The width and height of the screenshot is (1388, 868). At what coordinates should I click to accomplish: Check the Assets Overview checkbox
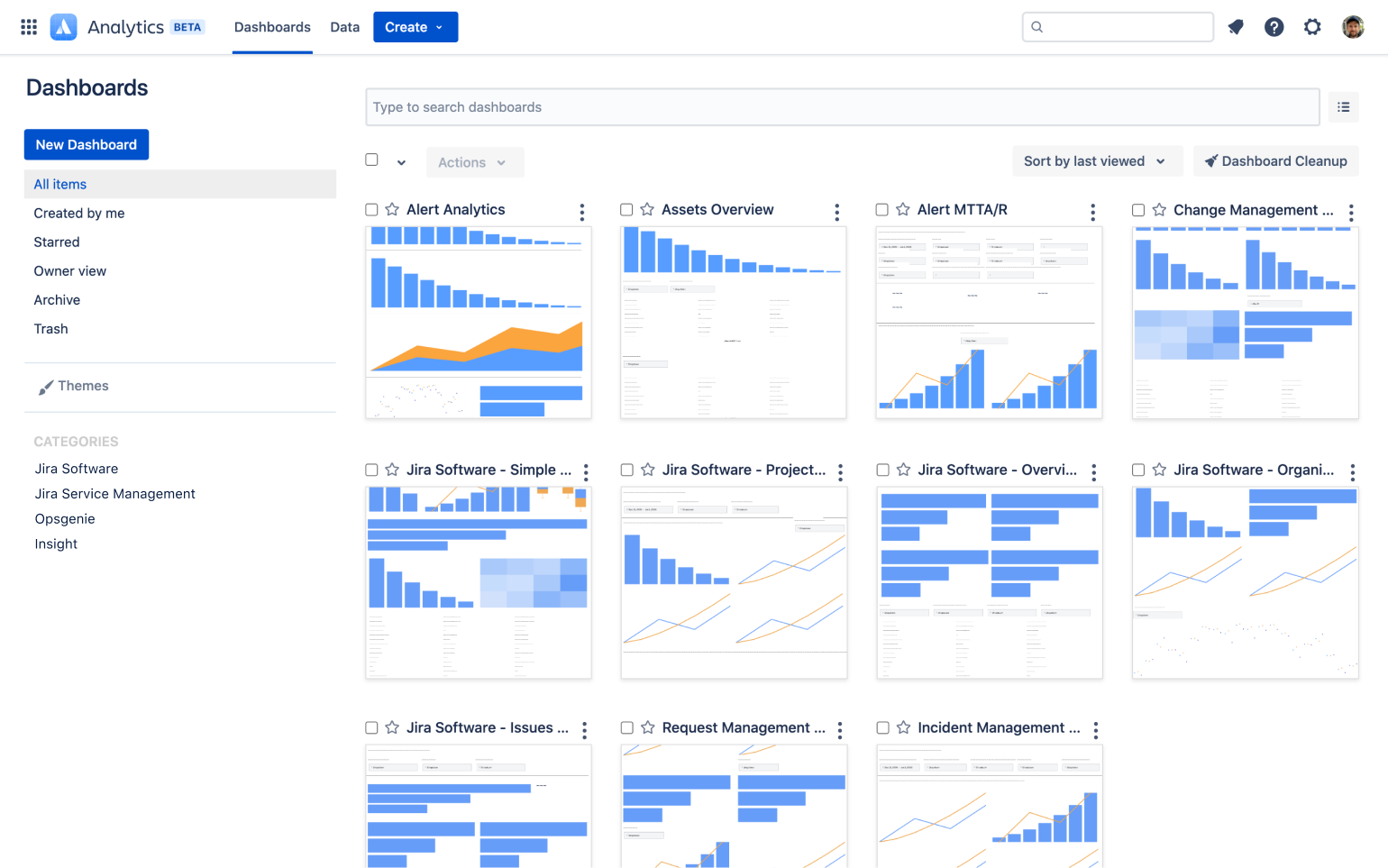coord(626,209)
